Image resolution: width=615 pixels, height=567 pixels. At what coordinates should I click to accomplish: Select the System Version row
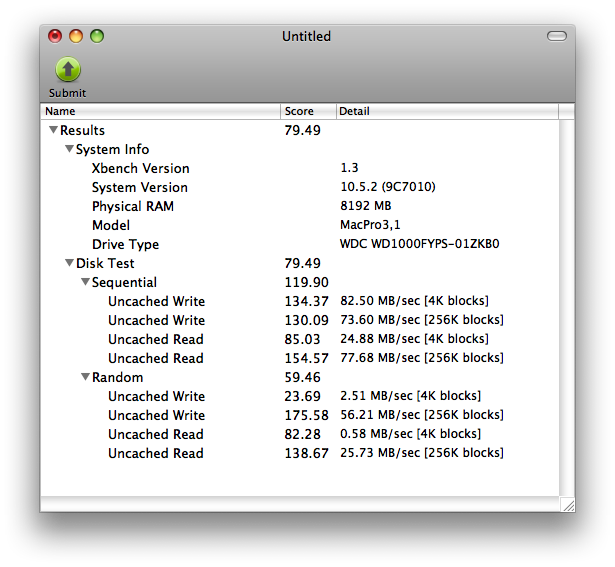click(x=300, y=187)
